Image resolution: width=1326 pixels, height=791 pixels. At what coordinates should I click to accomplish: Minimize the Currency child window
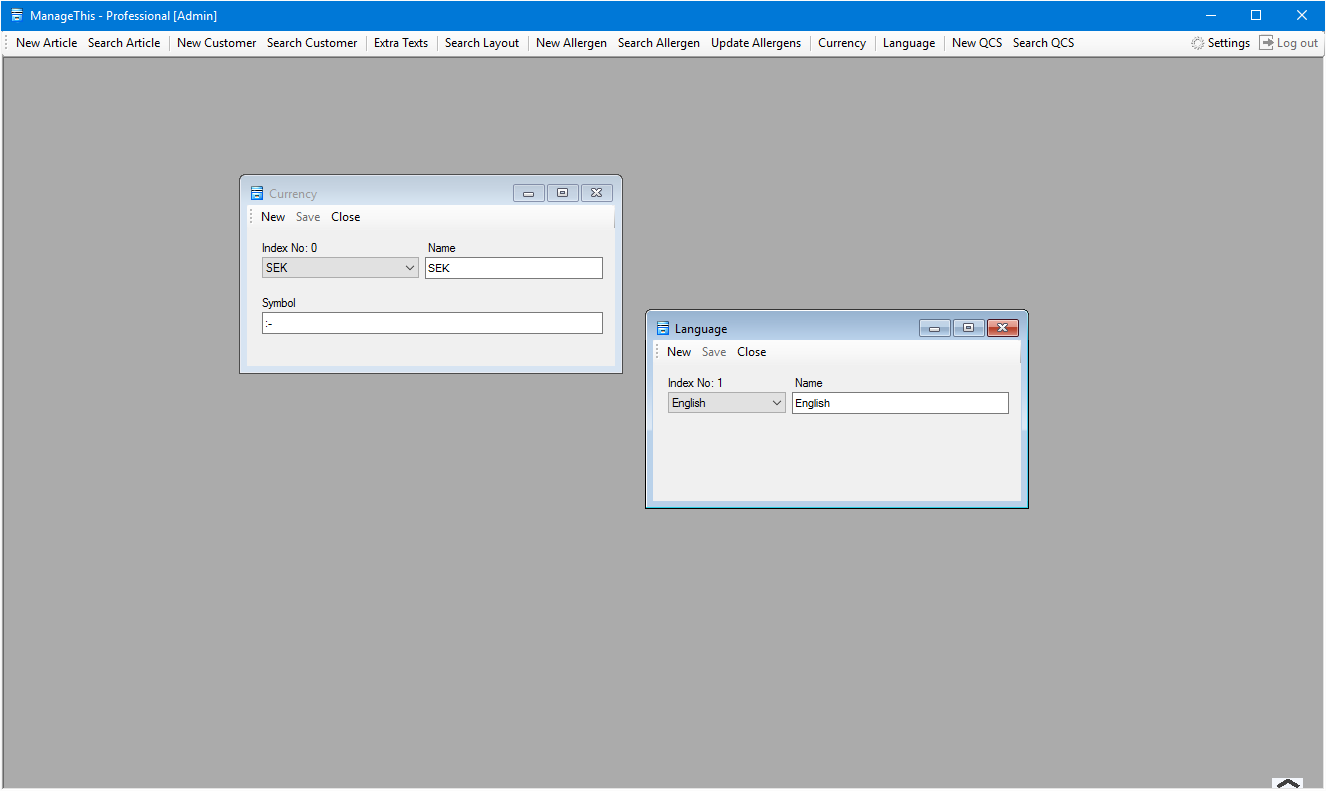click(x=528, y=193)
